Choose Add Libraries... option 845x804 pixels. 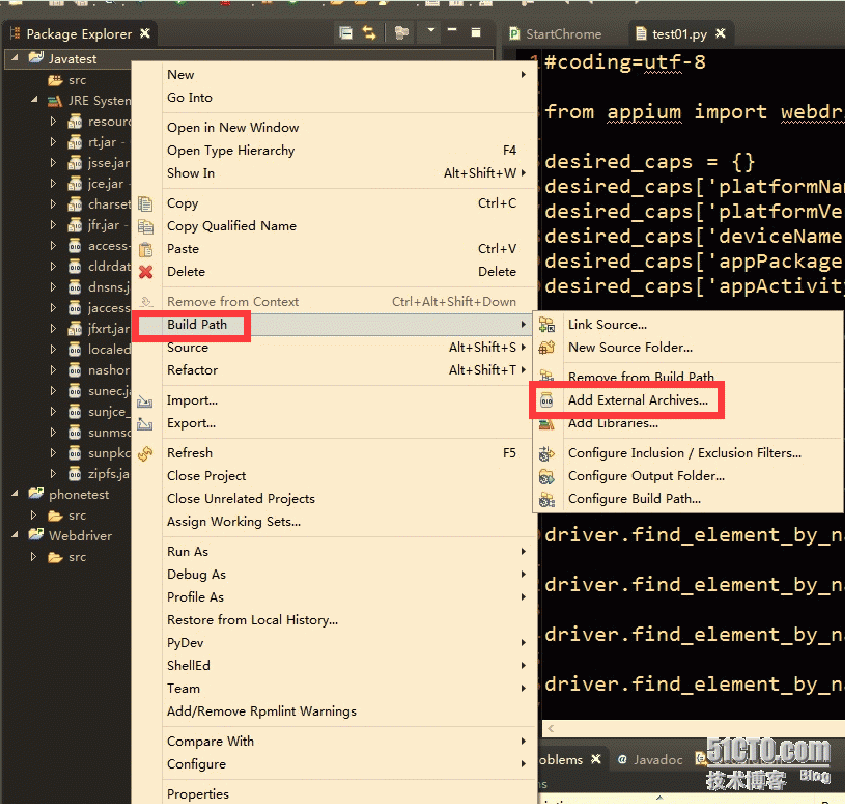[x=613, y=424]
